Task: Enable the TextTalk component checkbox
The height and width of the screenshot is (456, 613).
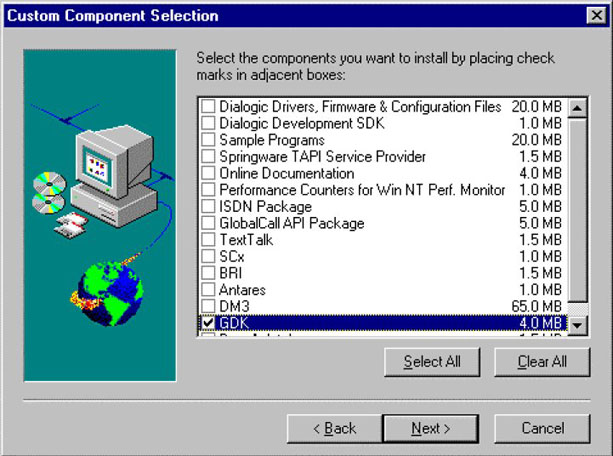Action: coord(208,239)
